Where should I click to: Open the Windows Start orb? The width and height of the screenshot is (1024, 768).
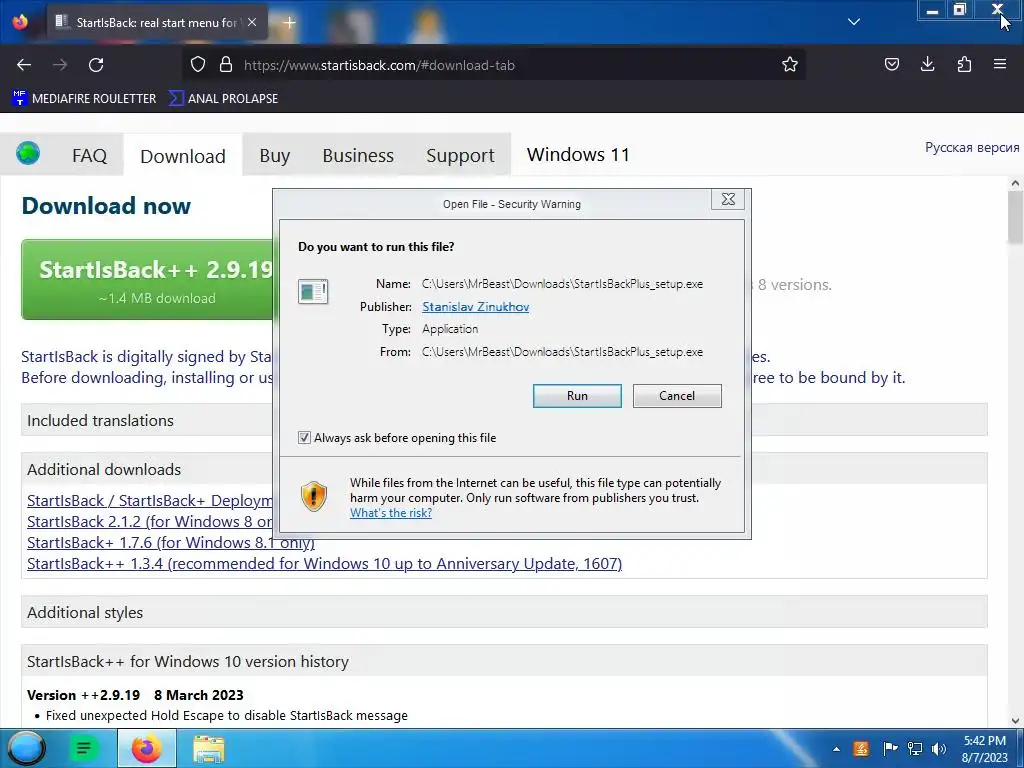(x=26, y=748)
